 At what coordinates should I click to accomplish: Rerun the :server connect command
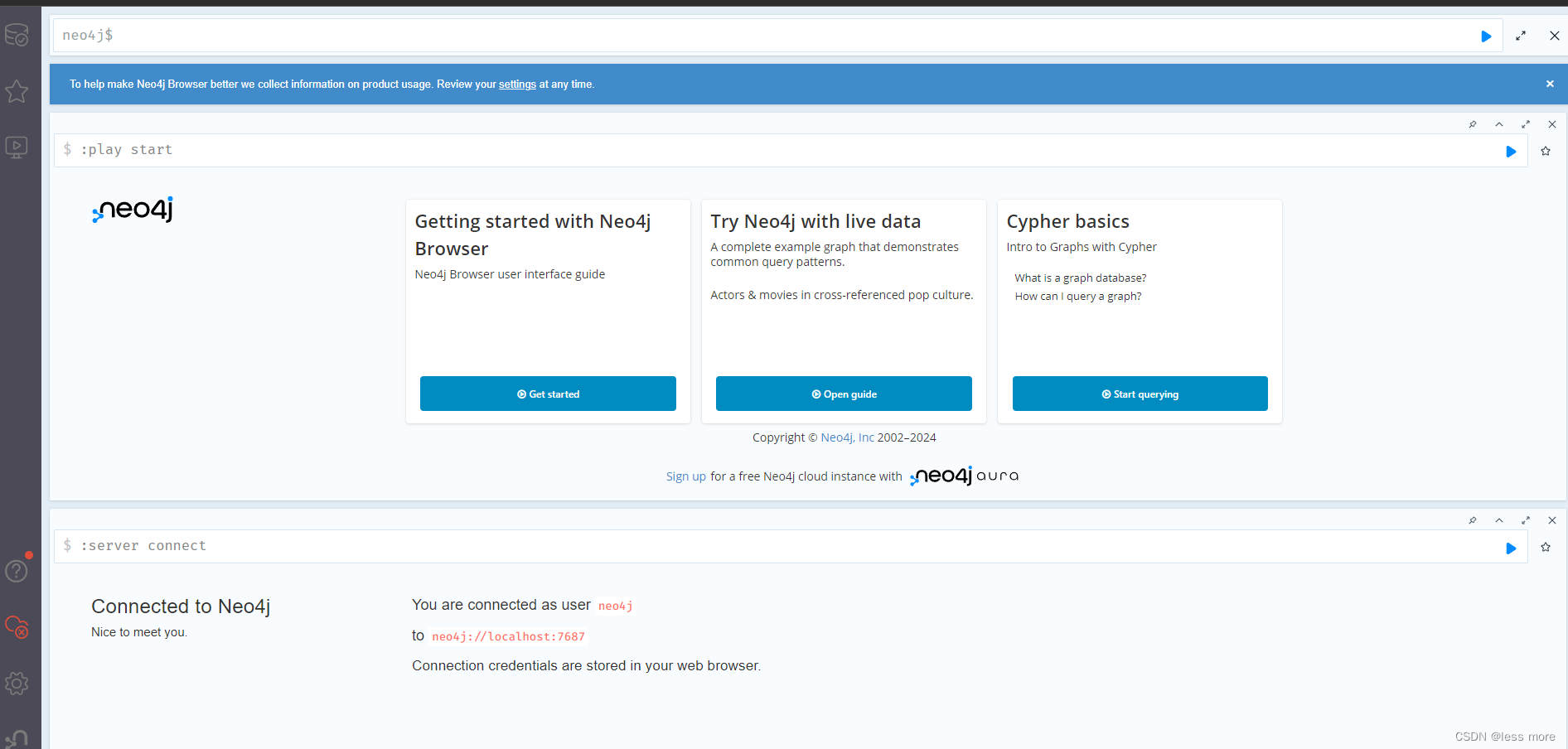click(1511, 548)
